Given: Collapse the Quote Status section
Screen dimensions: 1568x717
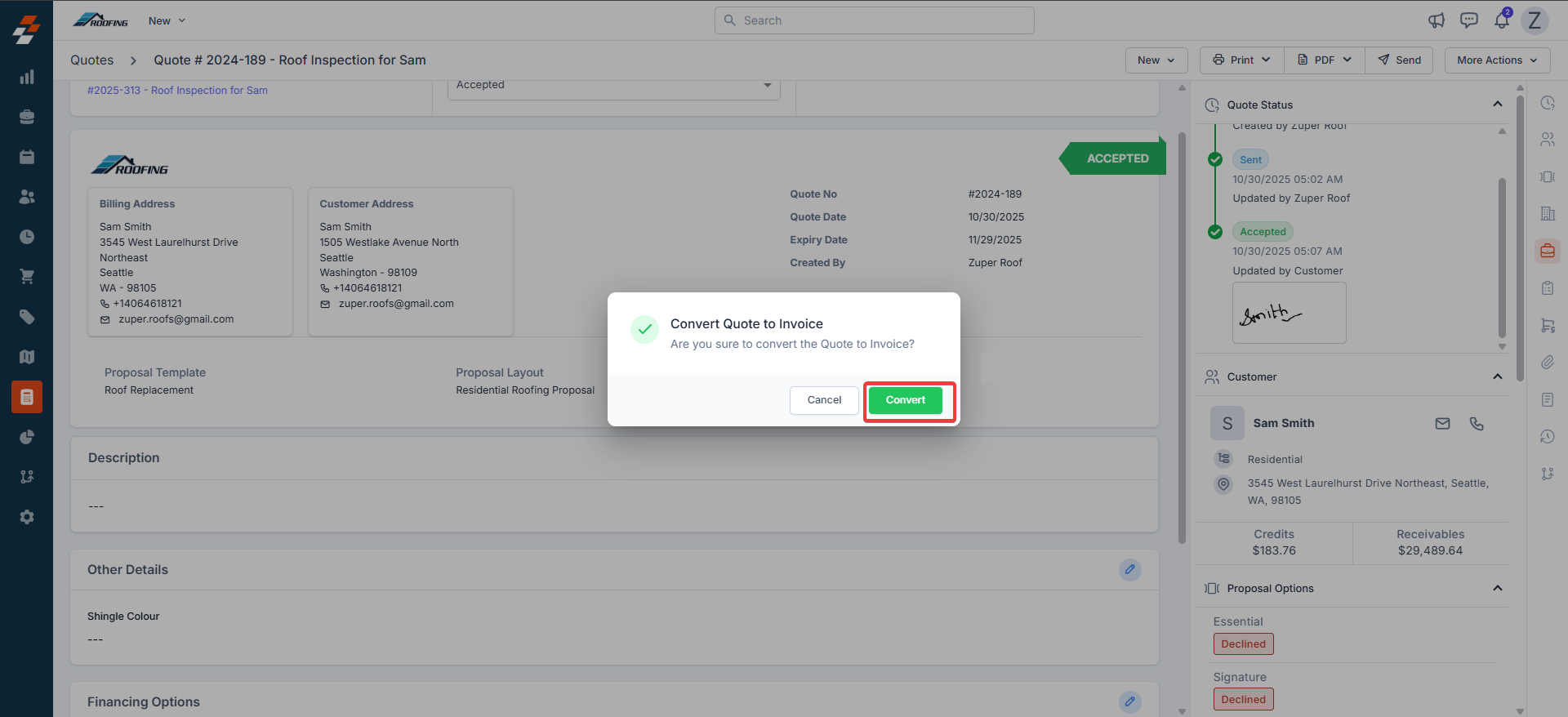Looking at the screenshot, I should (x=1497, y=104).
